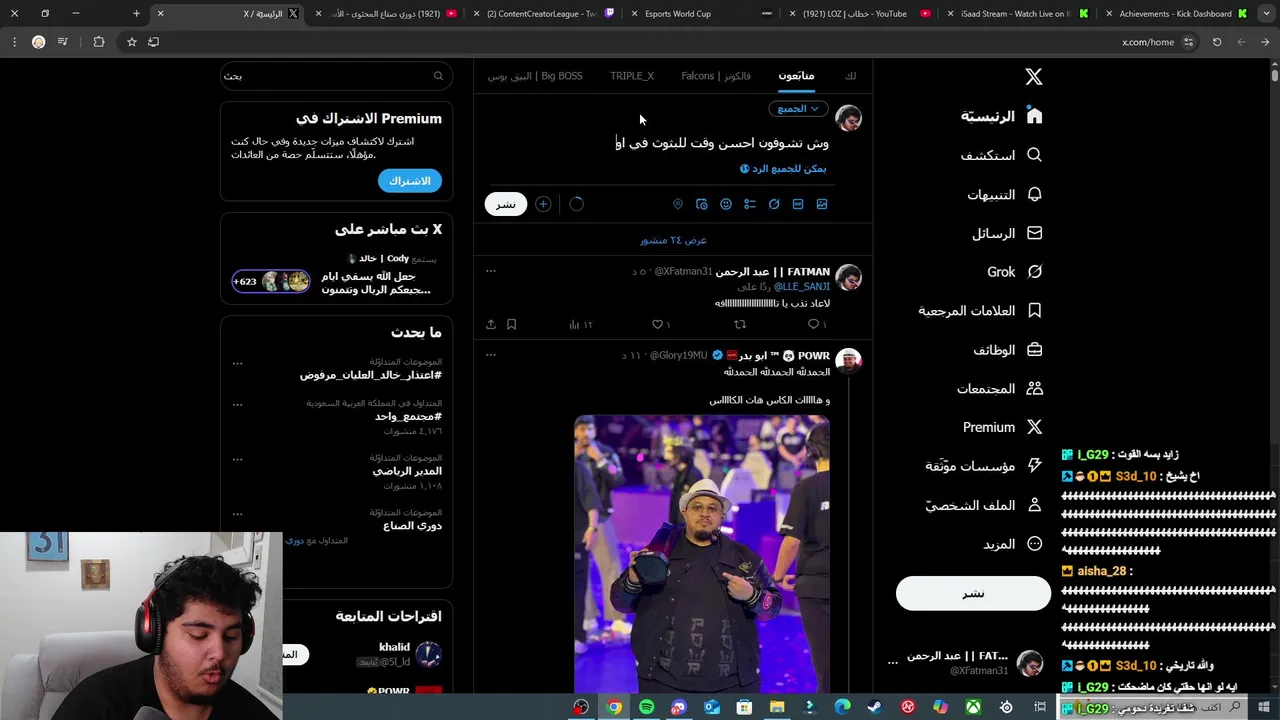Switch to ContentCreatorLeague Twitch browser tab

tap(545, 14)
